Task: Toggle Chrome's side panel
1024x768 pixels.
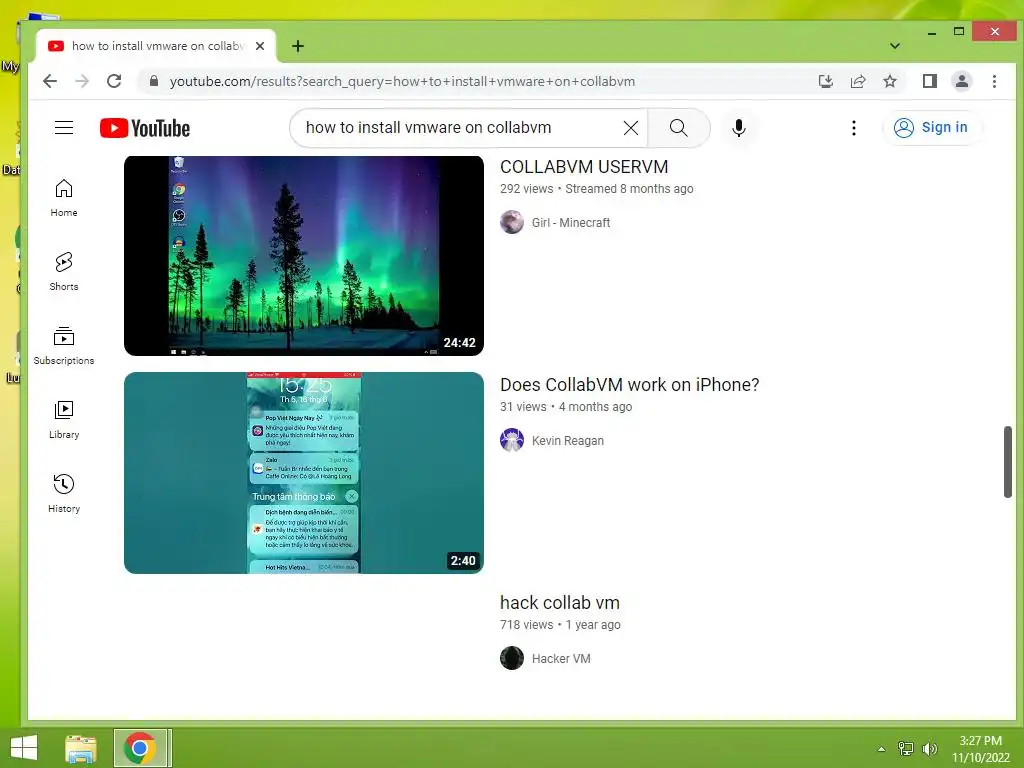Action: [930, 81]
